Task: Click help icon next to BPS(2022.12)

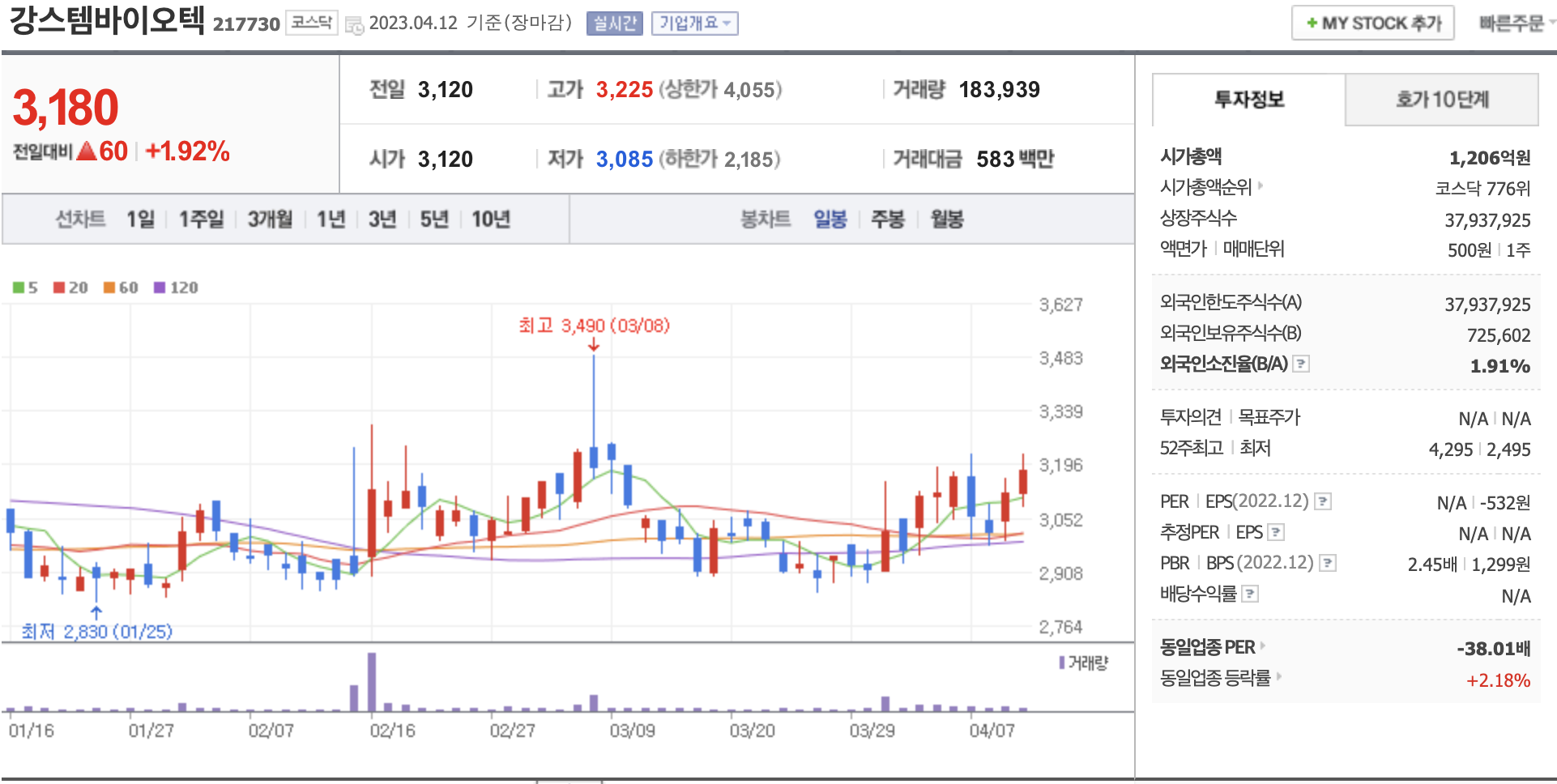Action: 1328,564
